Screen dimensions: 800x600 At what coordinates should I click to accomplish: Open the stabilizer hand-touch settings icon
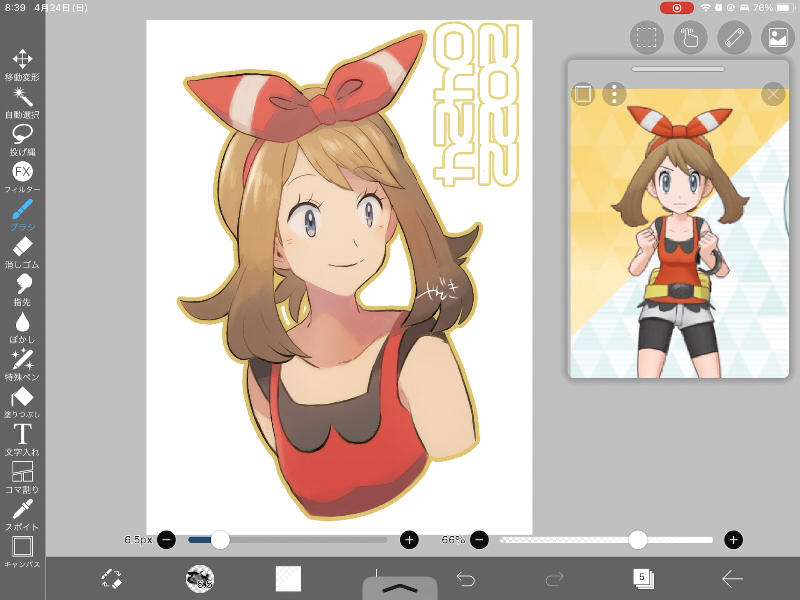coord(690,37)
